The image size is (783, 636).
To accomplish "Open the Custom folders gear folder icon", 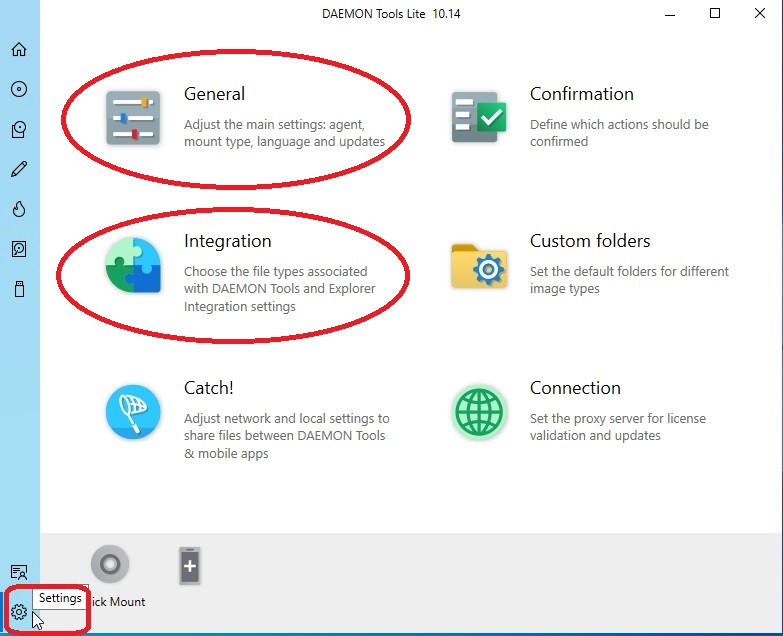I will [x=479, y=266].
